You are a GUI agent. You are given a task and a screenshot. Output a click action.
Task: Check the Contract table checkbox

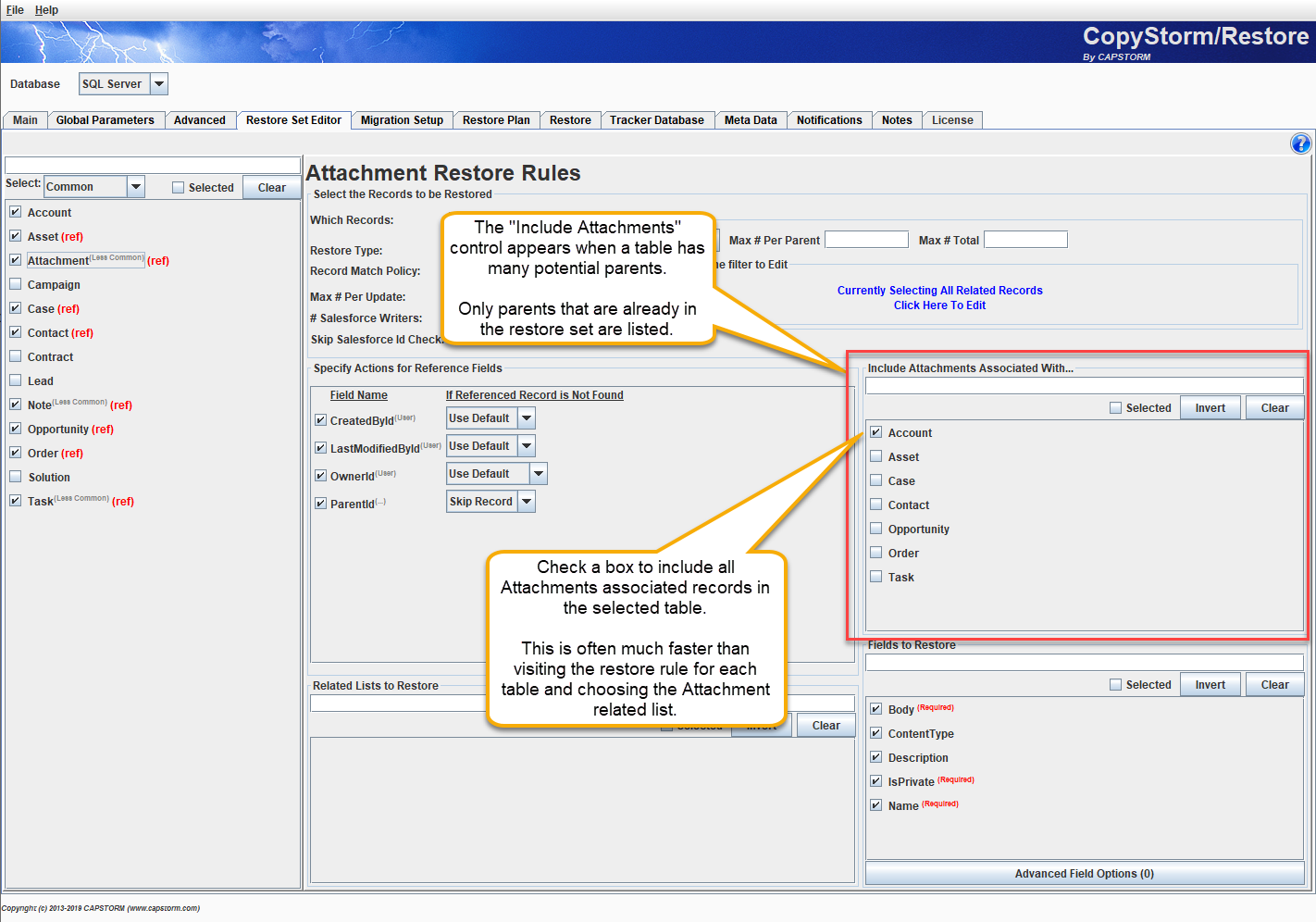(16, 356)
